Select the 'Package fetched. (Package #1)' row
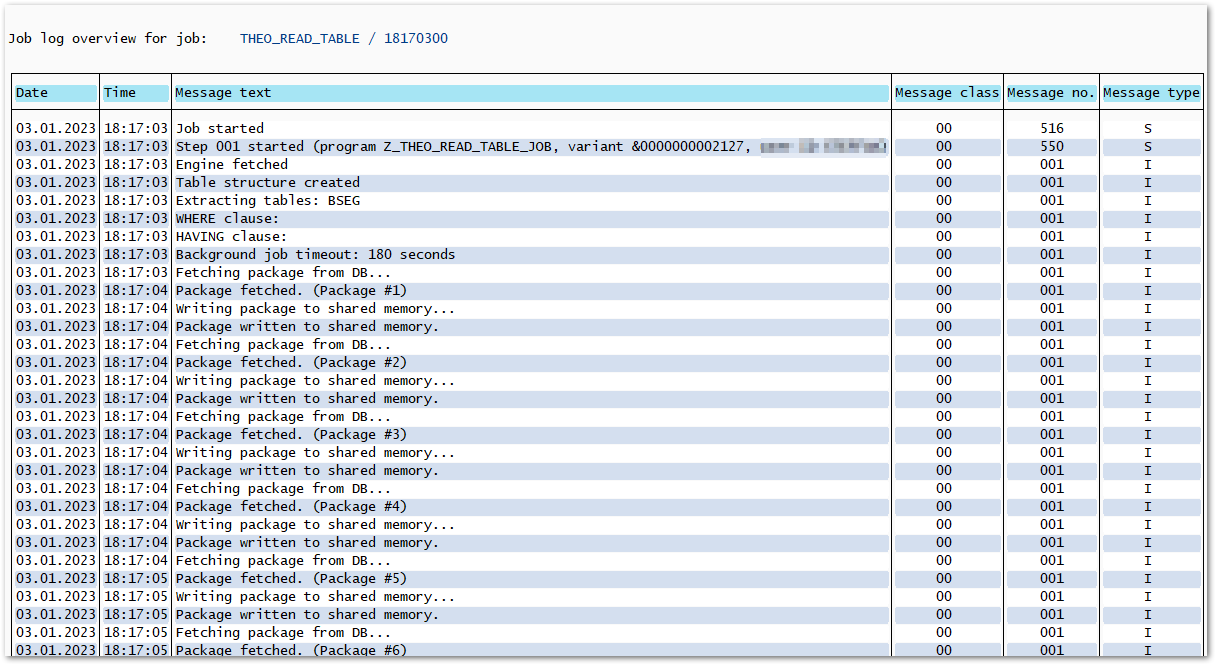The image size is (1216, 665). (x=291, y=290)
